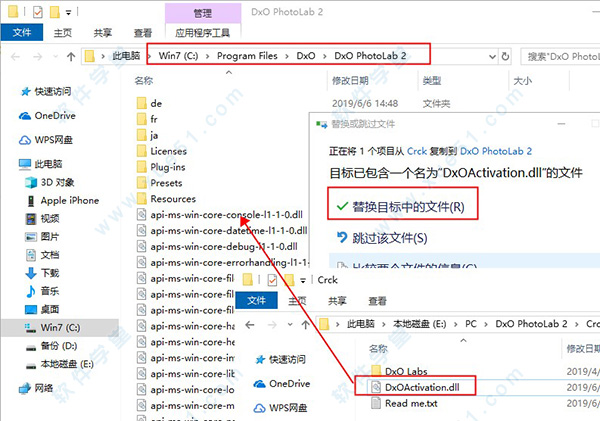Screen dimensions: 600x421
Task: Sort by the 大小 column header
Action: (x=523, y=80)
